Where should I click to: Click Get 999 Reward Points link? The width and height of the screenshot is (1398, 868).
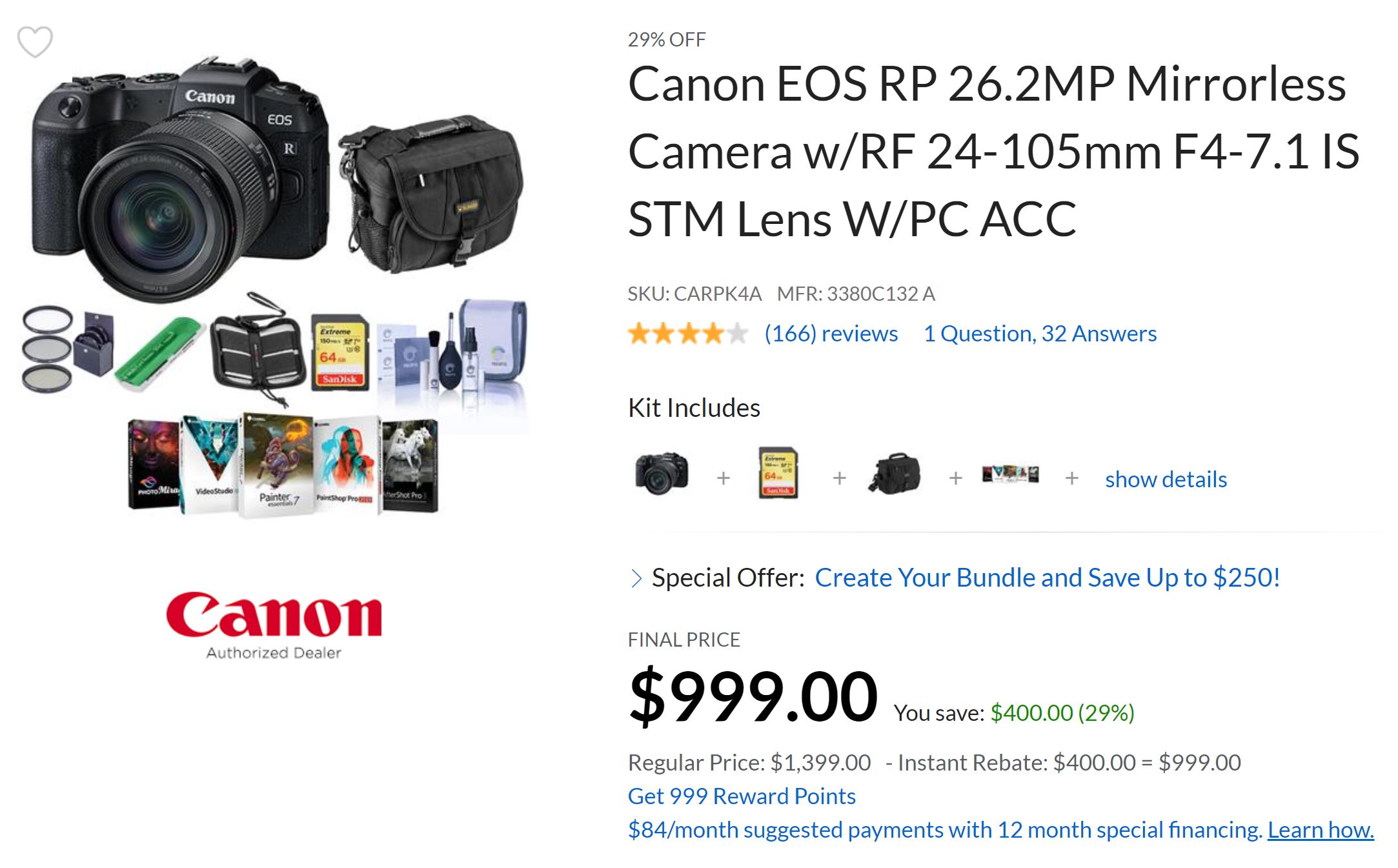click(x=742, y=796)
